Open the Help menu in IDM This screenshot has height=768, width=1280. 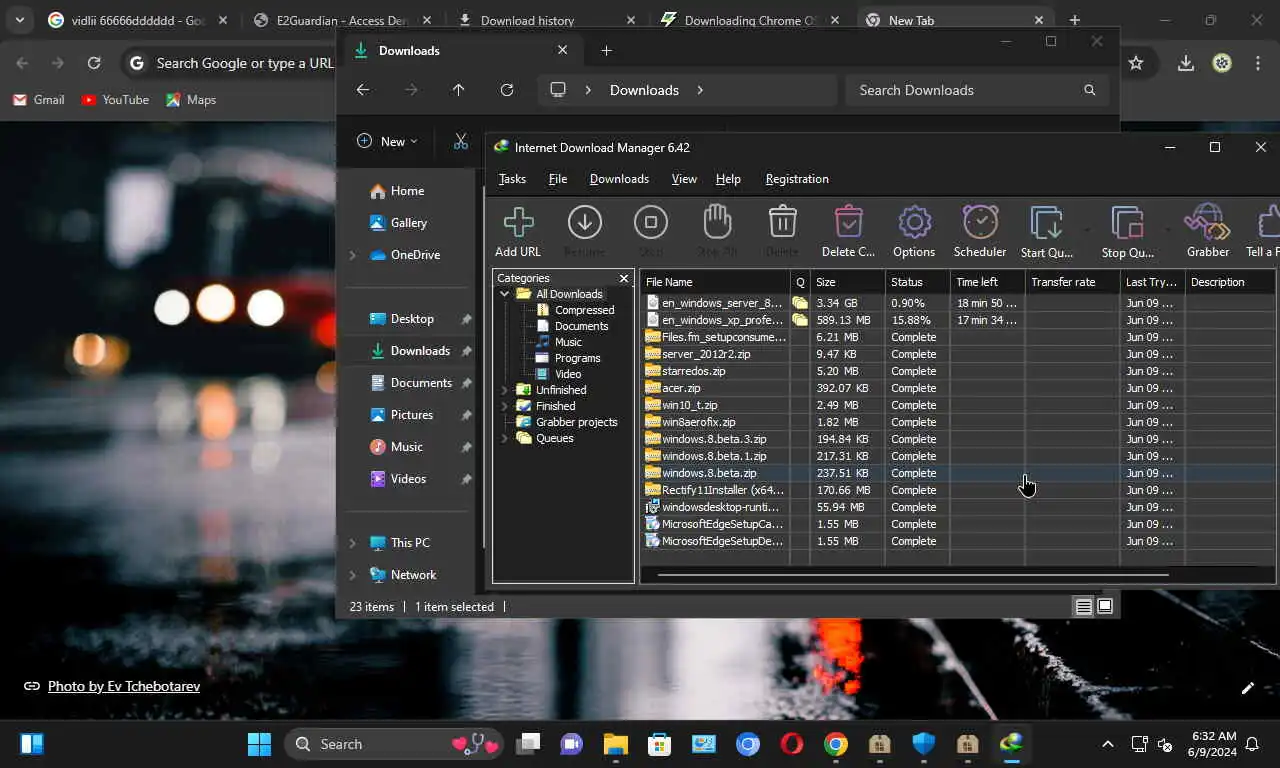click(728, 179)
